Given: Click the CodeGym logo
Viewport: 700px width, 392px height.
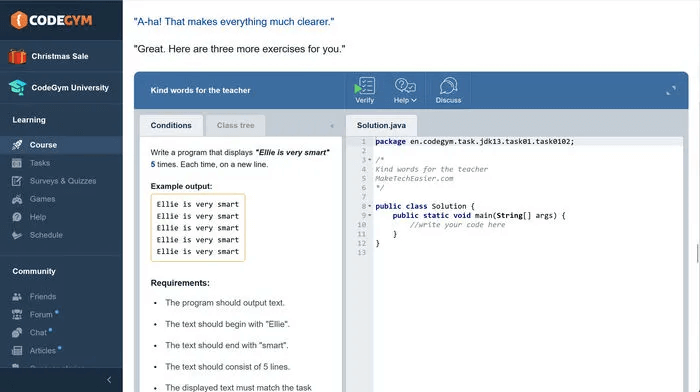Looking at the screenshot, I should pos(51,20).
